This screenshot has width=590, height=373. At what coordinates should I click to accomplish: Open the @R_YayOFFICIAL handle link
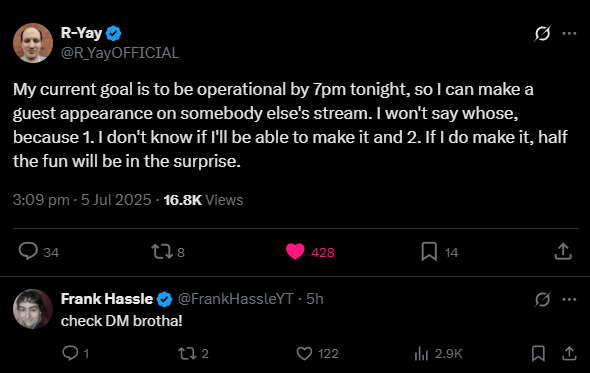[x=120, y=53]
